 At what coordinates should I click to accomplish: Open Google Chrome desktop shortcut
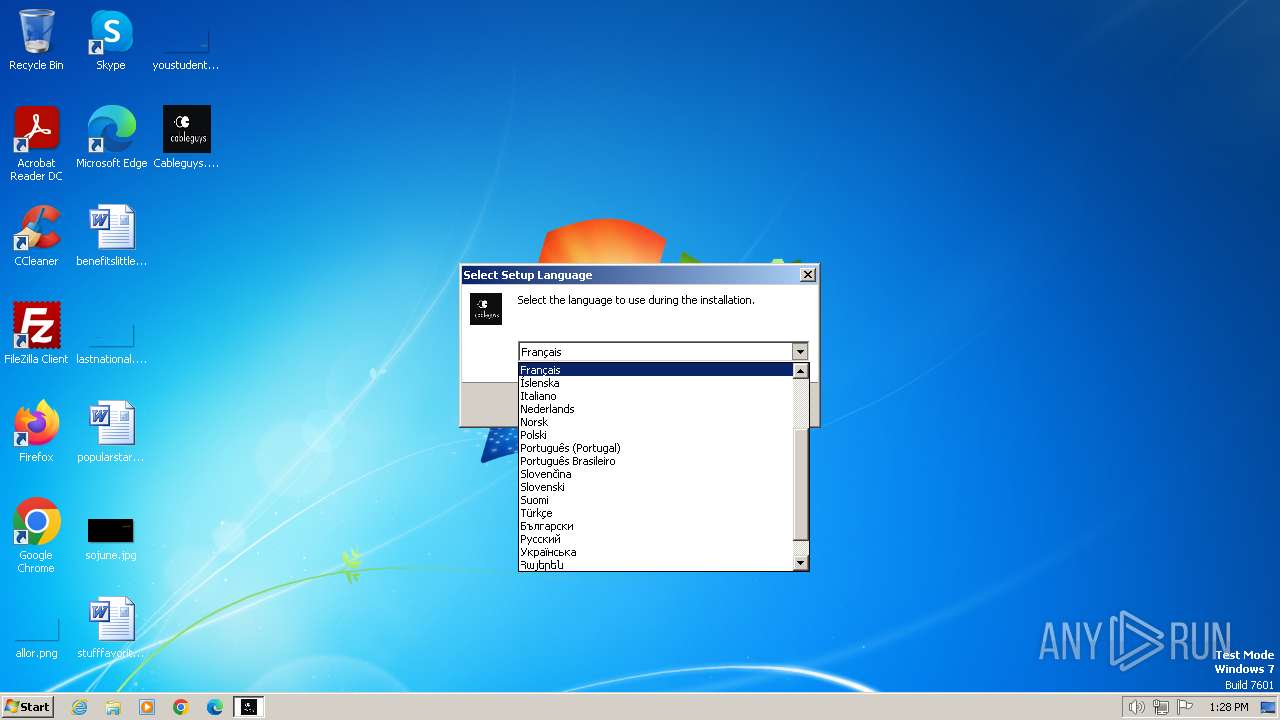[36, 536]
